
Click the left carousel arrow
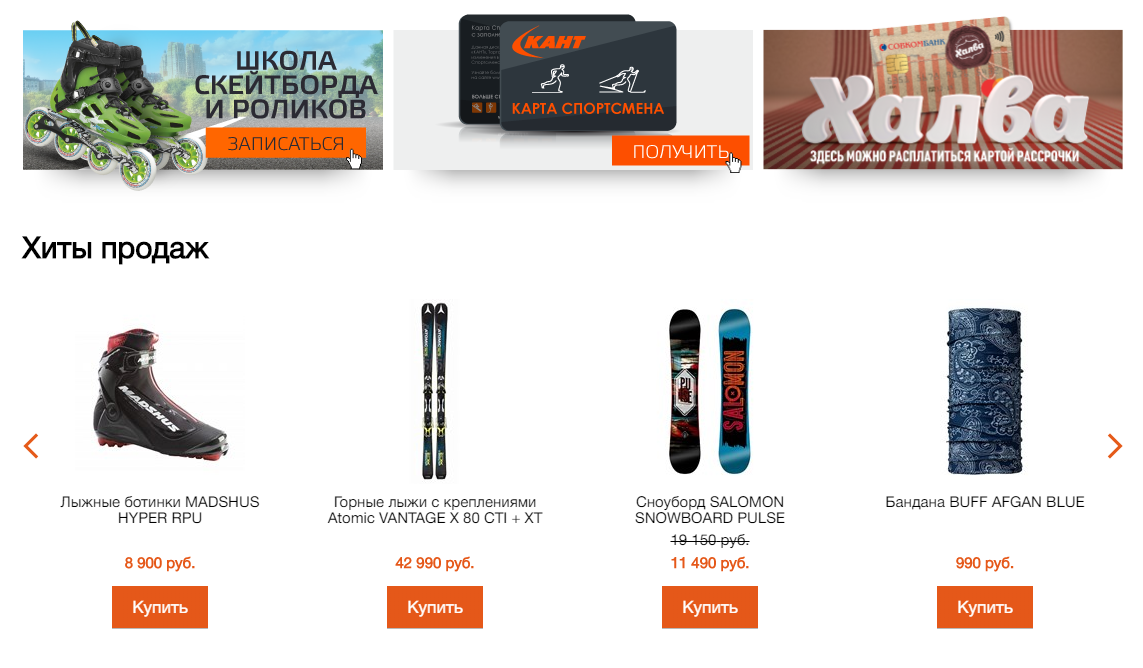(31, 446)
